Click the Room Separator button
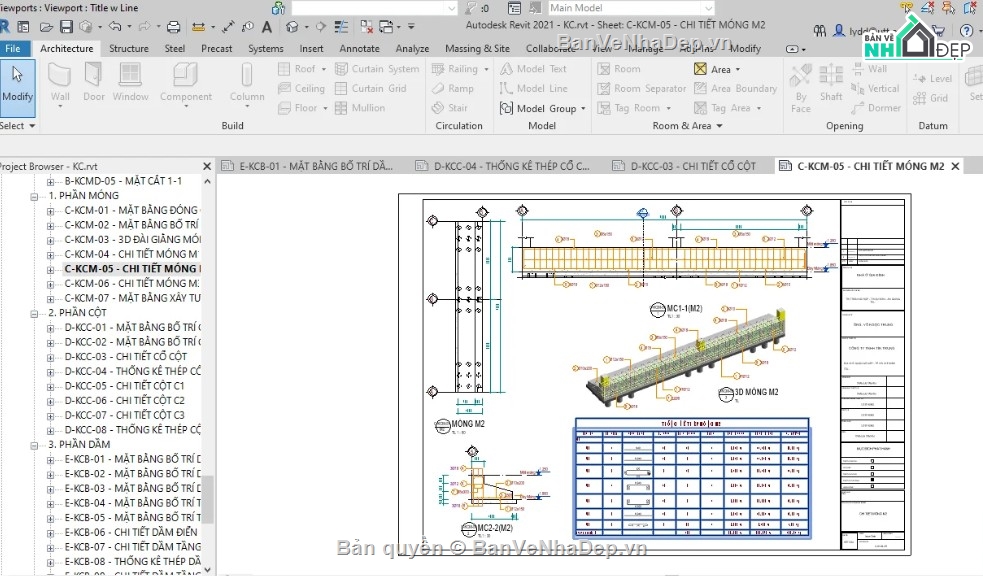 coord(641,88)
